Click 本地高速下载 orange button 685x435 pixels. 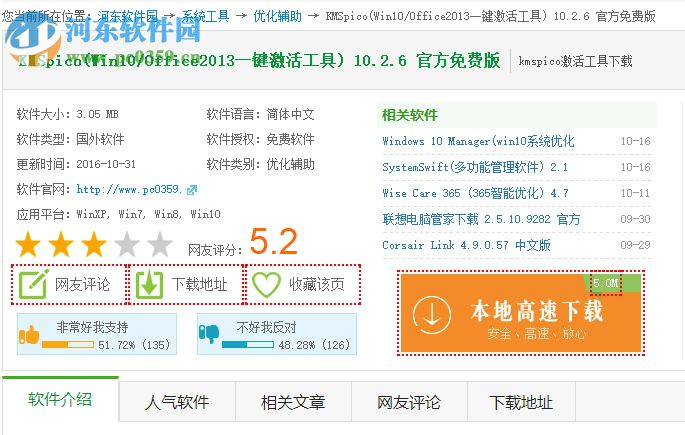point(521,313)
